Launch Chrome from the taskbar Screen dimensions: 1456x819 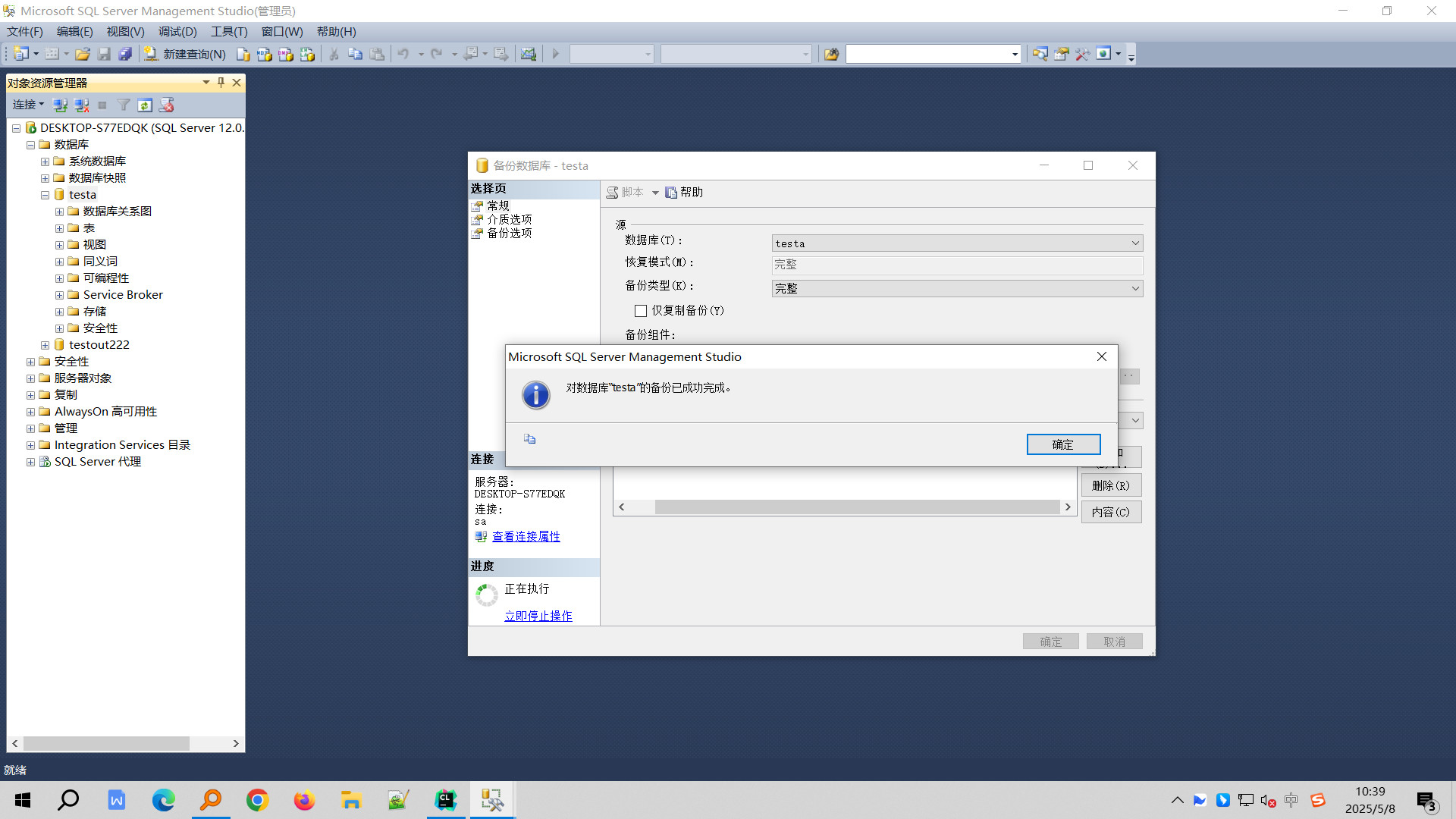pyautogui.click(x=257, y=799)
